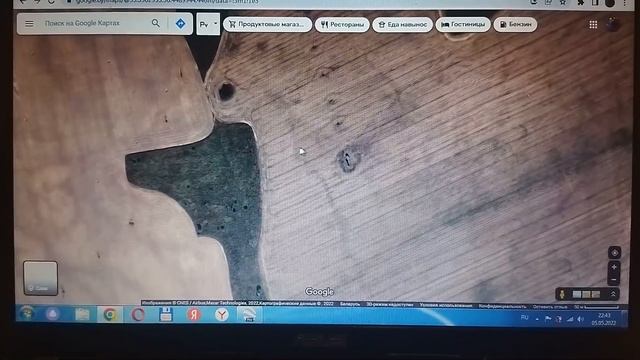Bookmark page with the star icon
The width and height of the screenshot is (640, 360).
pyautogui.click(x=563, y=2)
